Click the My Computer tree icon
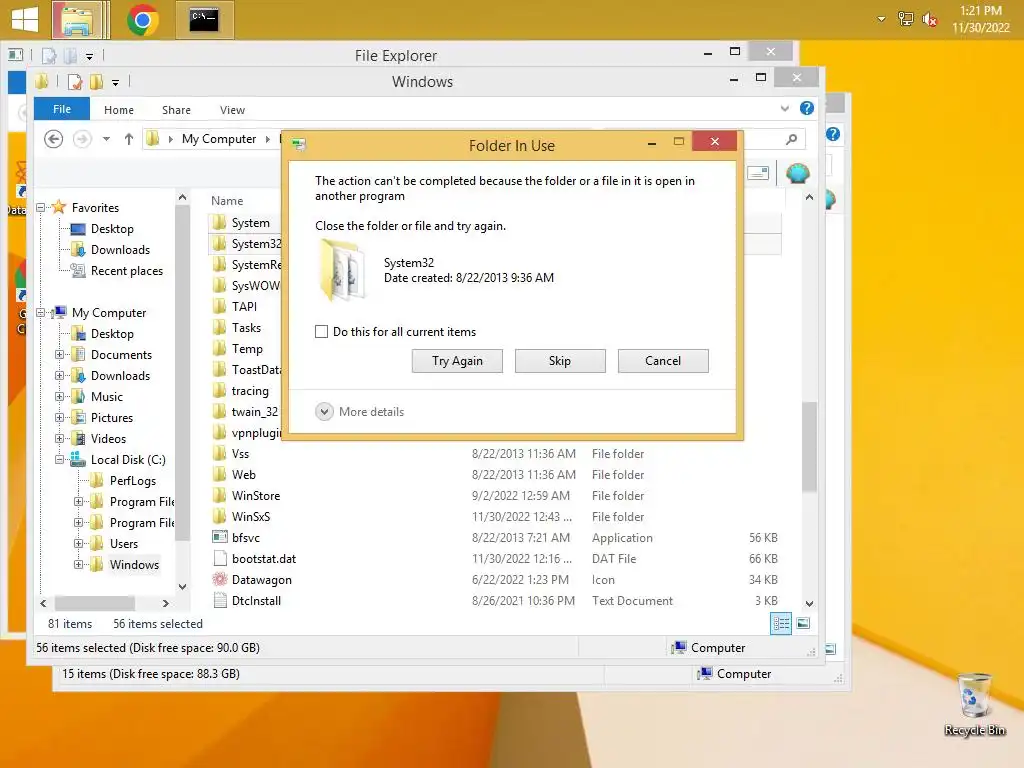Image resolution: width=1024 pixels, height=768 pixels. [x=59, y=312]
